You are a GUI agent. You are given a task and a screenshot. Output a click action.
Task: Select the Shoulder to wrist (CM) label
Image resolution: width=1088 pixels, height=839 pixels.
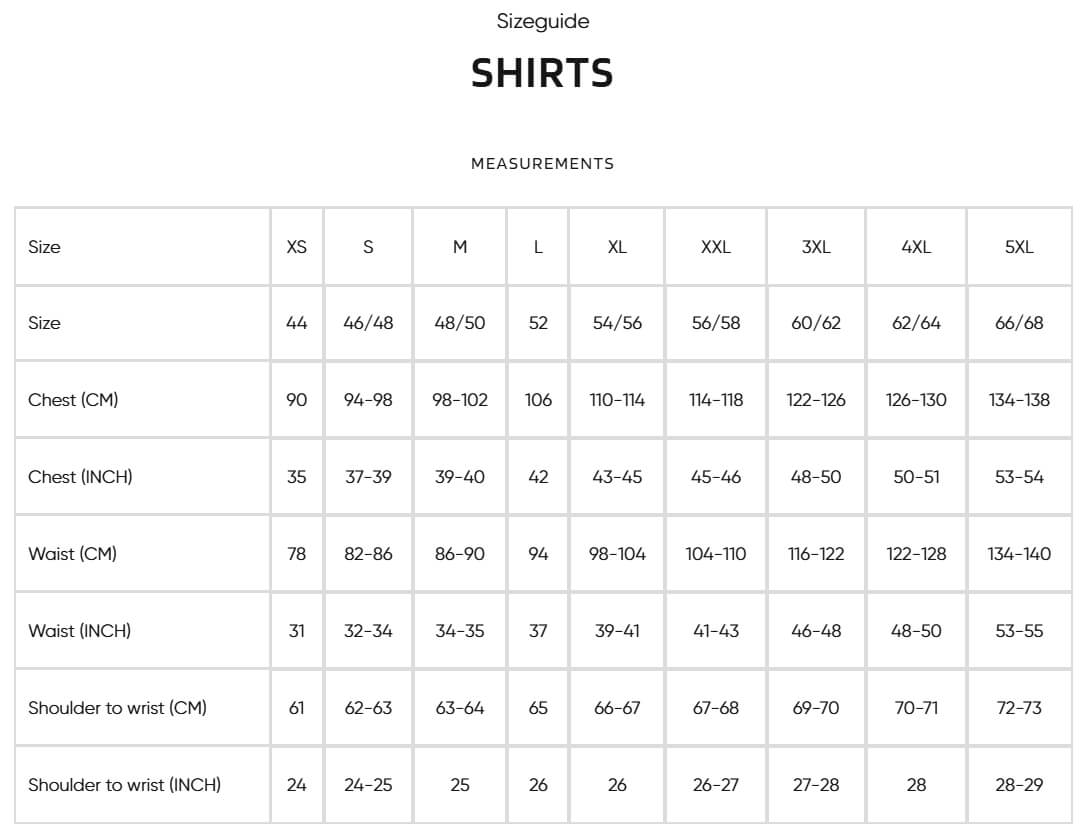[x=117, y=708]
